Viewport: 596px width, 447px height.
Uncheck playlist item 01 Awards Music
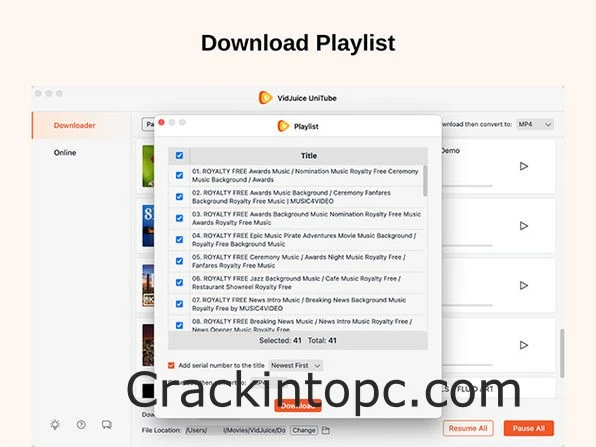coord(179,175)
